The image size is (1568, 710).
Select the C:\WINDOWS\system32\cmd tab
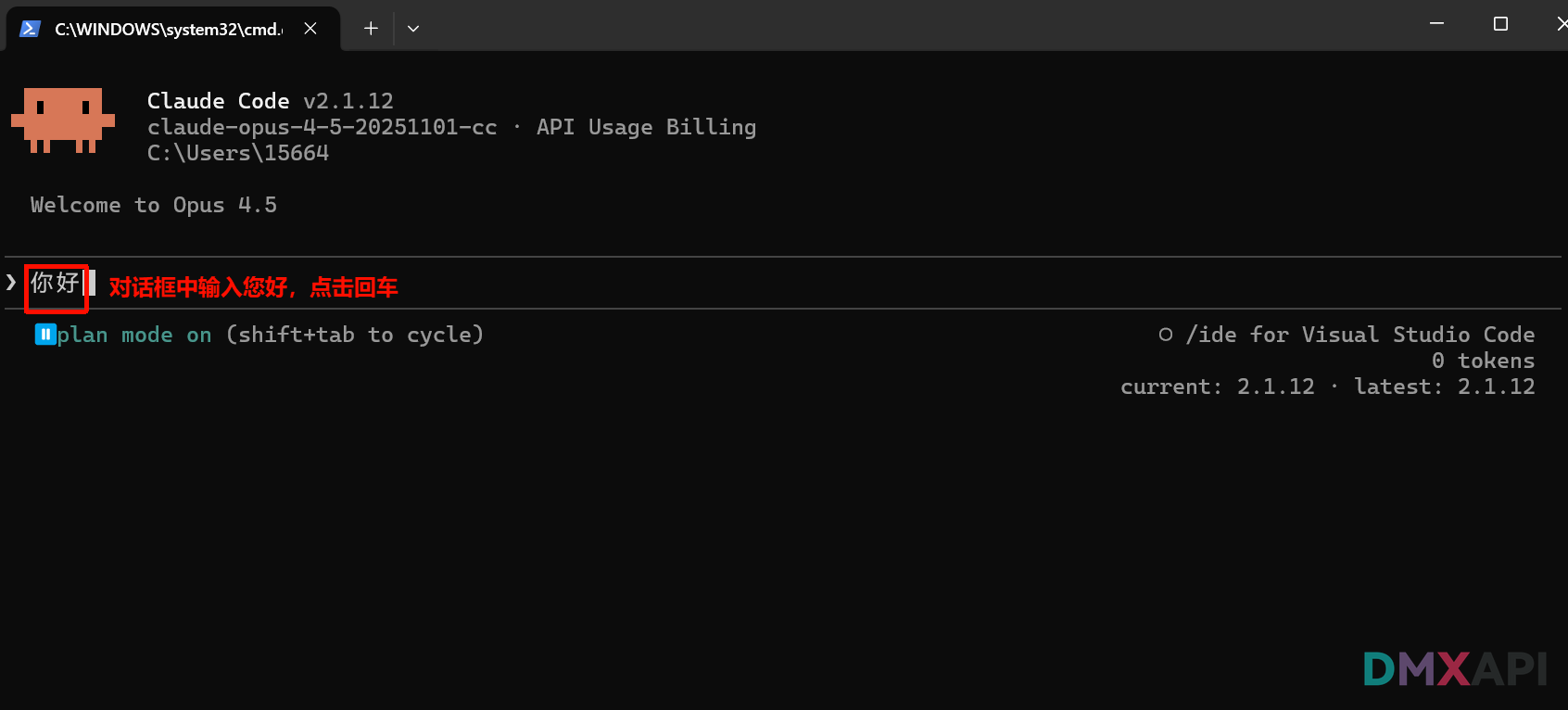pos(169,29)
